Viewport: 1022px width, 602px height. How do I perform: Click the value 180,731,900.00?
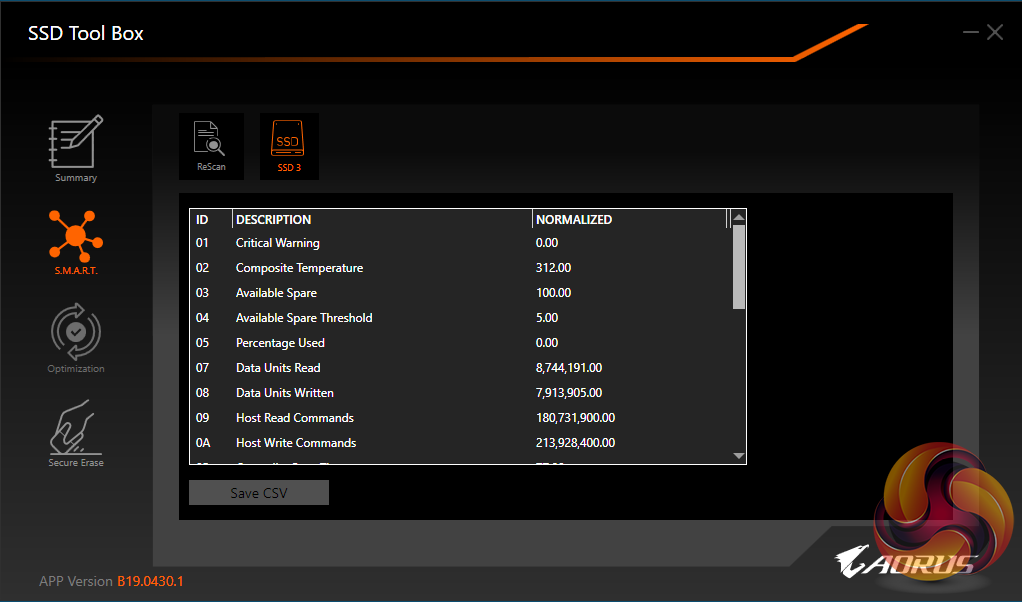[576, 418]
